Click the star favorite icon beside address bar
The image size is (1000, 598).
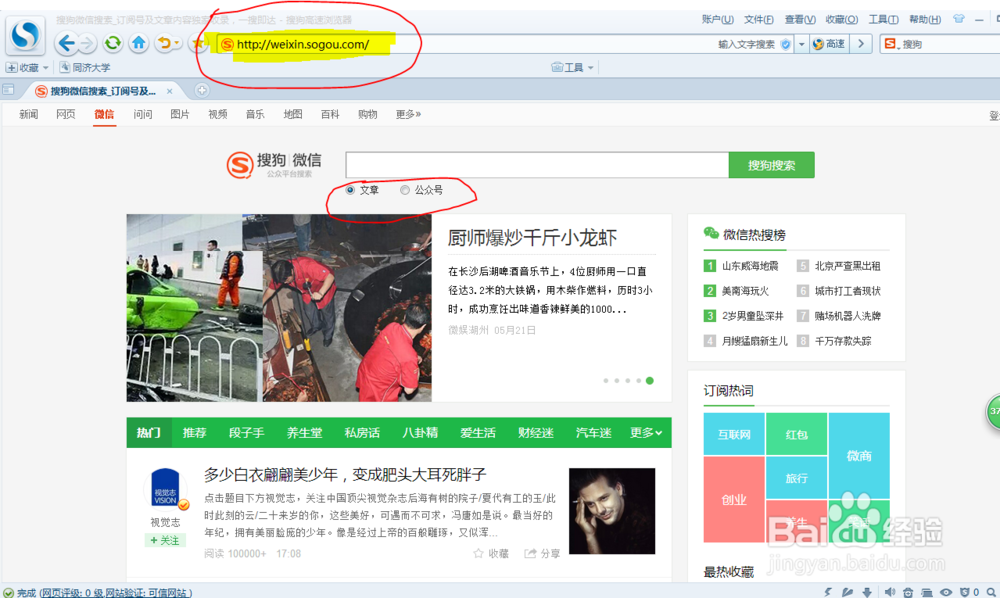pos(198,43)
